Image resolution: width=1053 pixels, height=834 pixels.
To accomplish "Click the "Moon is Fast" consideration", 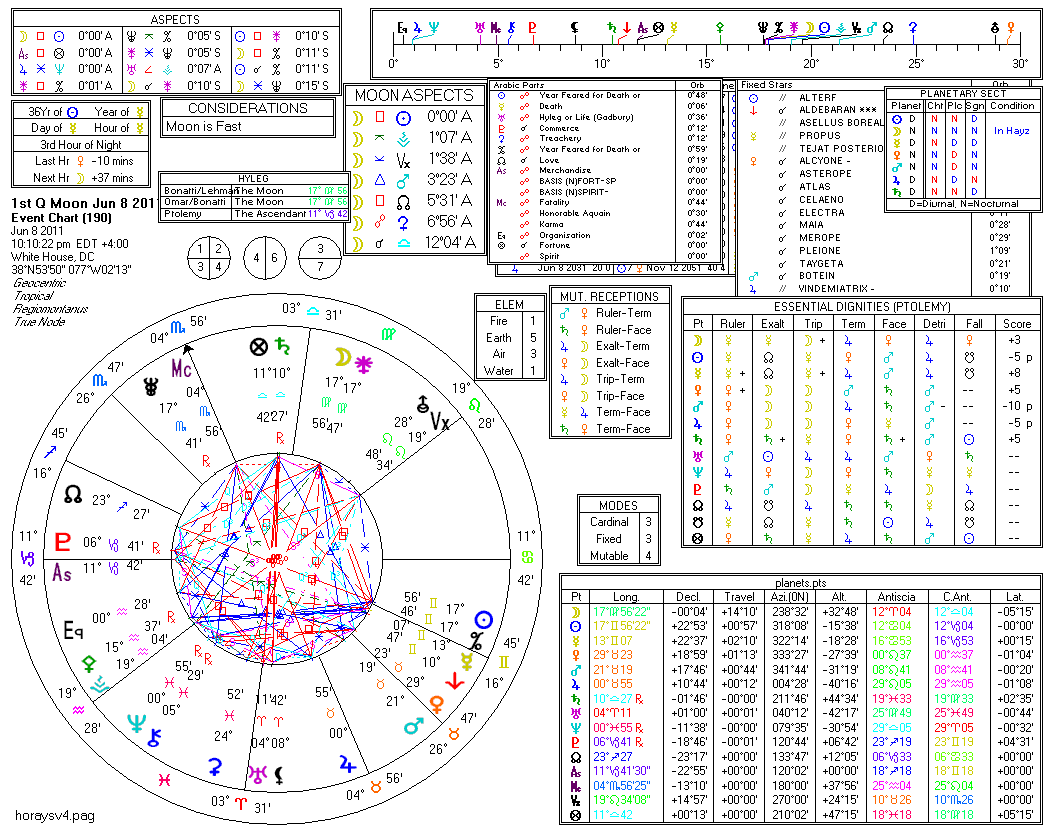I will pyautogui.click(x=203, y=126).
